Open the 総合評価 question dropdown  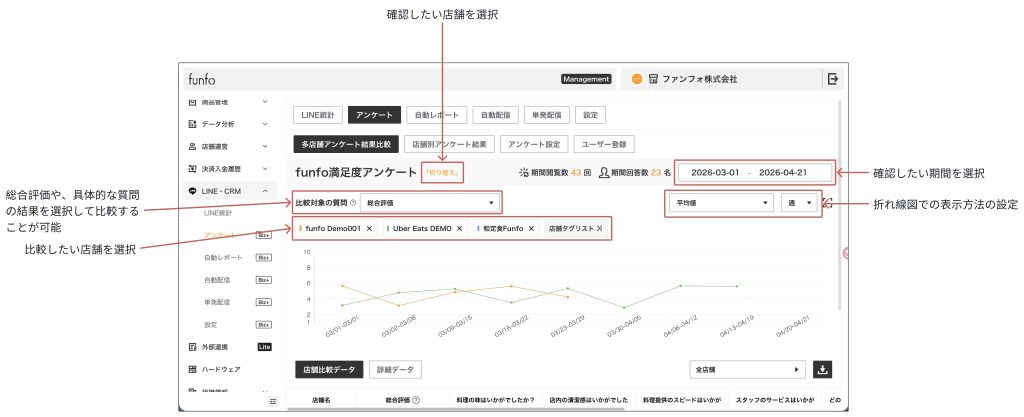click(x=429, y=203)
